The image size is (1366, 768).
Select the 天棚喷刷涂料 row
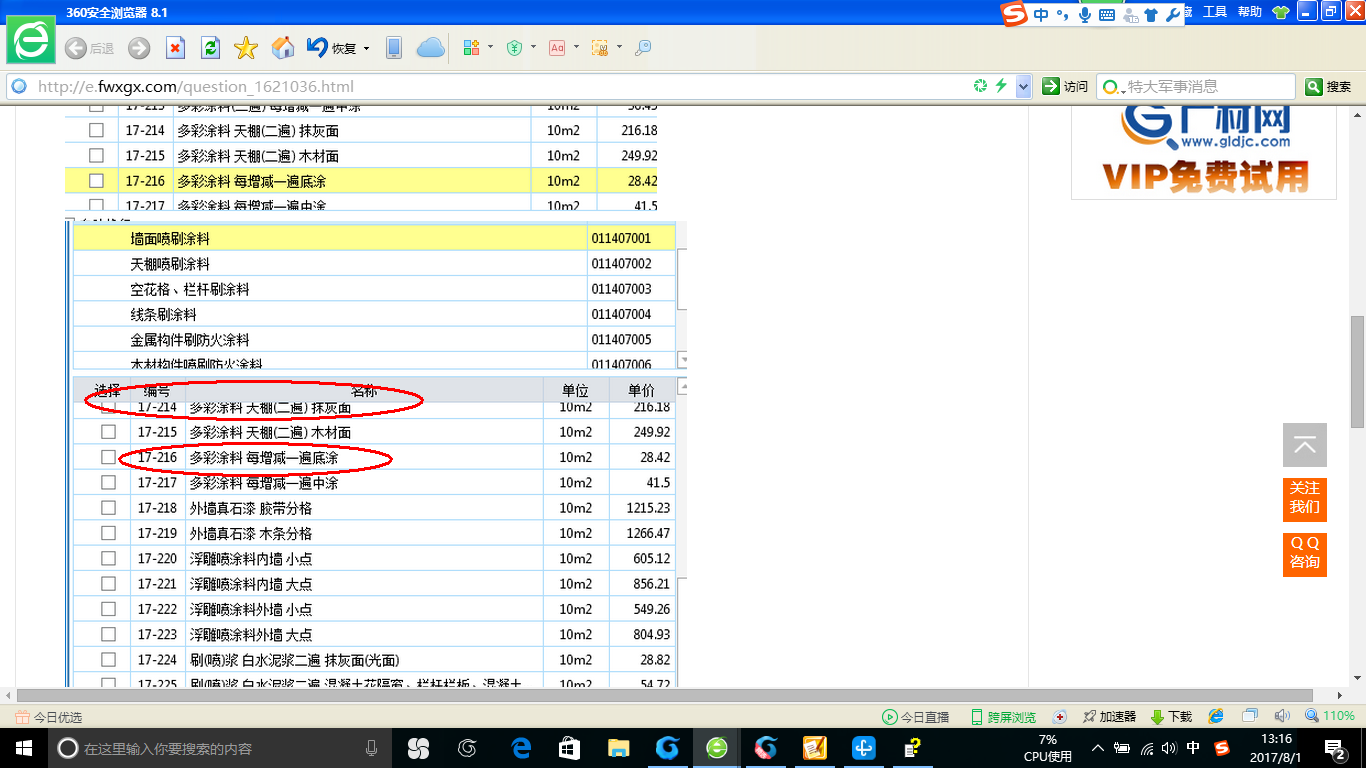pyautogui.click(x=374, y=264)
